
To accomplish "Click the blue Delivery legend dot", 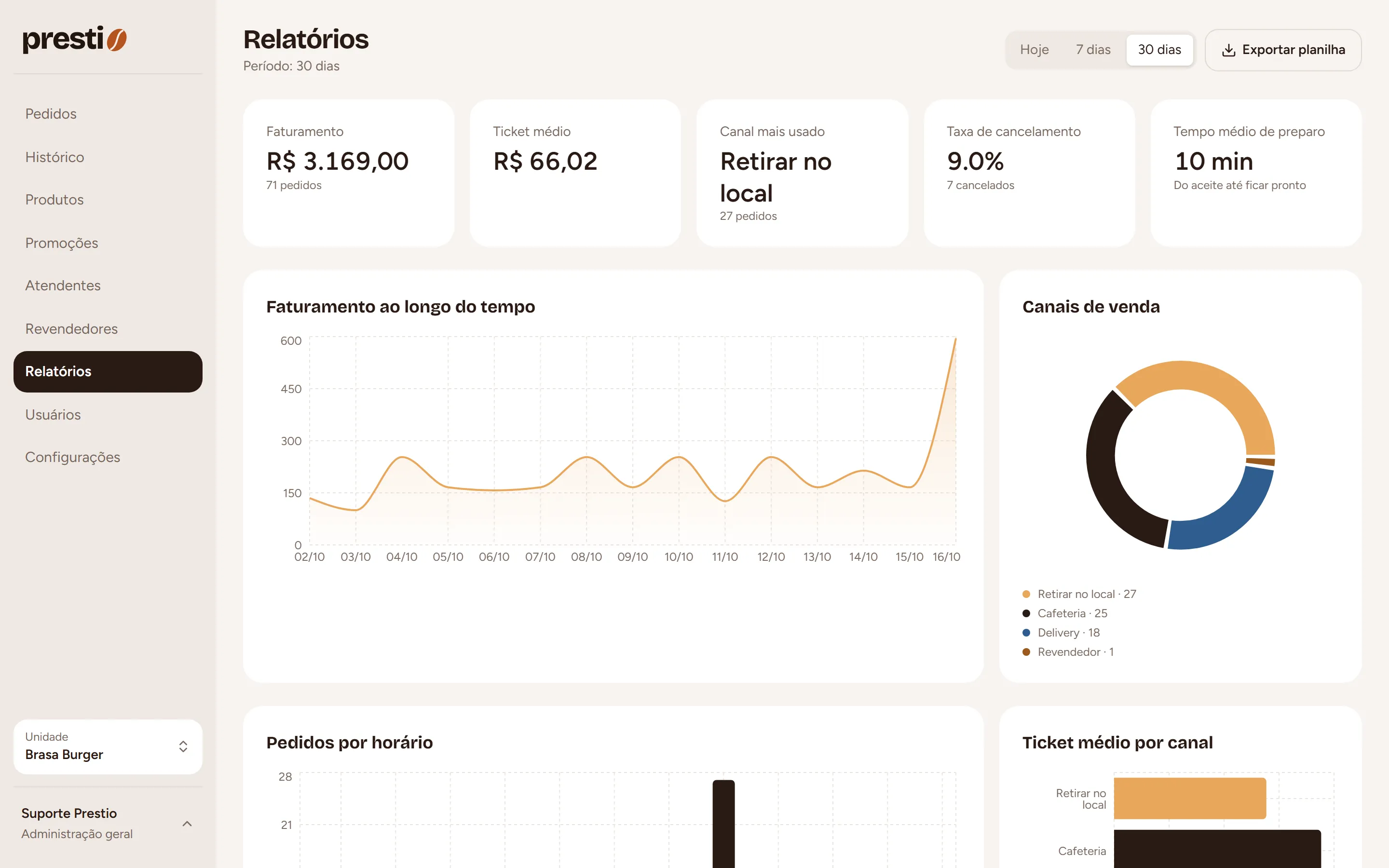I will pos(1026,633).
